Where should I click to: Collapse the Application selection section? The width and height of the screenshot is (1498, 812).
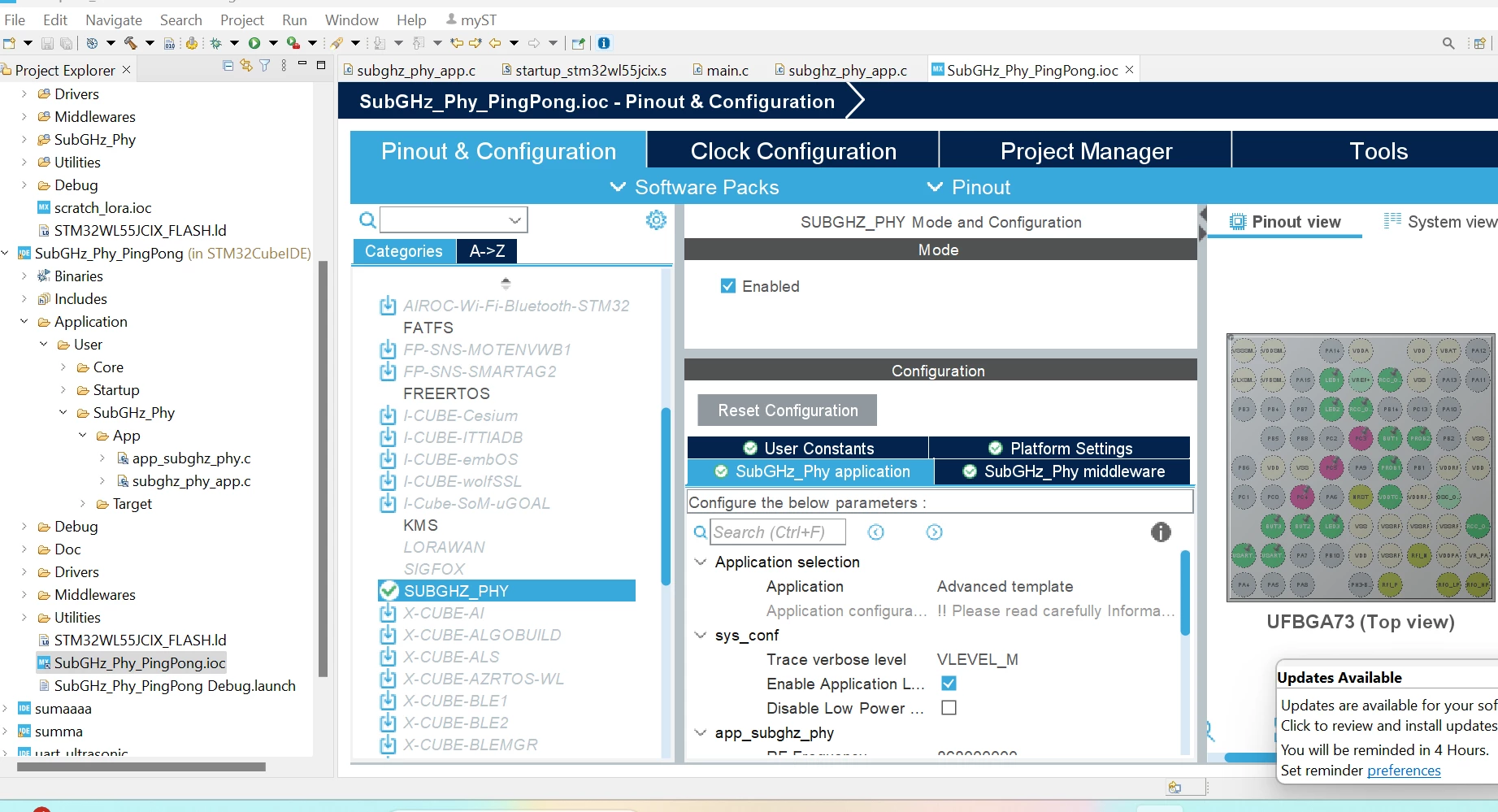(x=700, y=562)
